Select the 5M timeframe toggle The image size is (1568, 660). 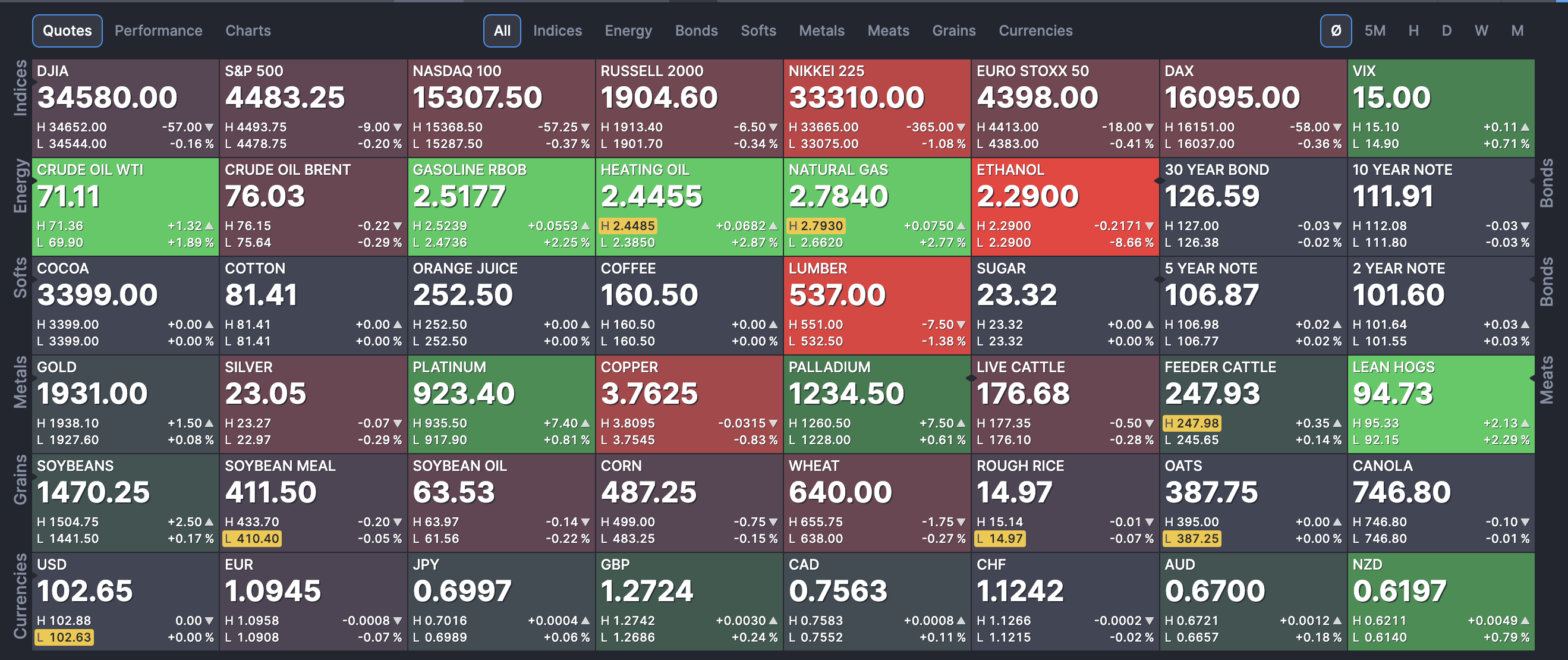[1374, 30]
